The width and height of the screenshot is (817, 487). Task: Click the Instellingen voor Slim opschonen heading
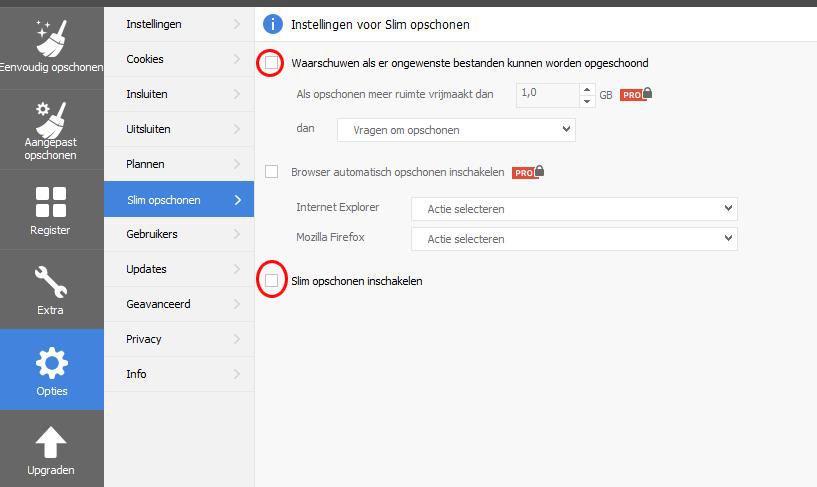[x=380, y=24]
